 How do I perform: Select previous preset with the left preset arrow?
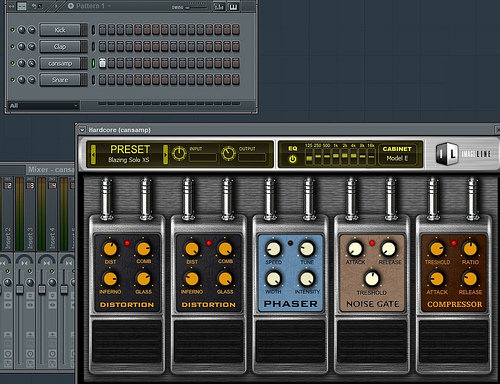(x=93, y=154)
